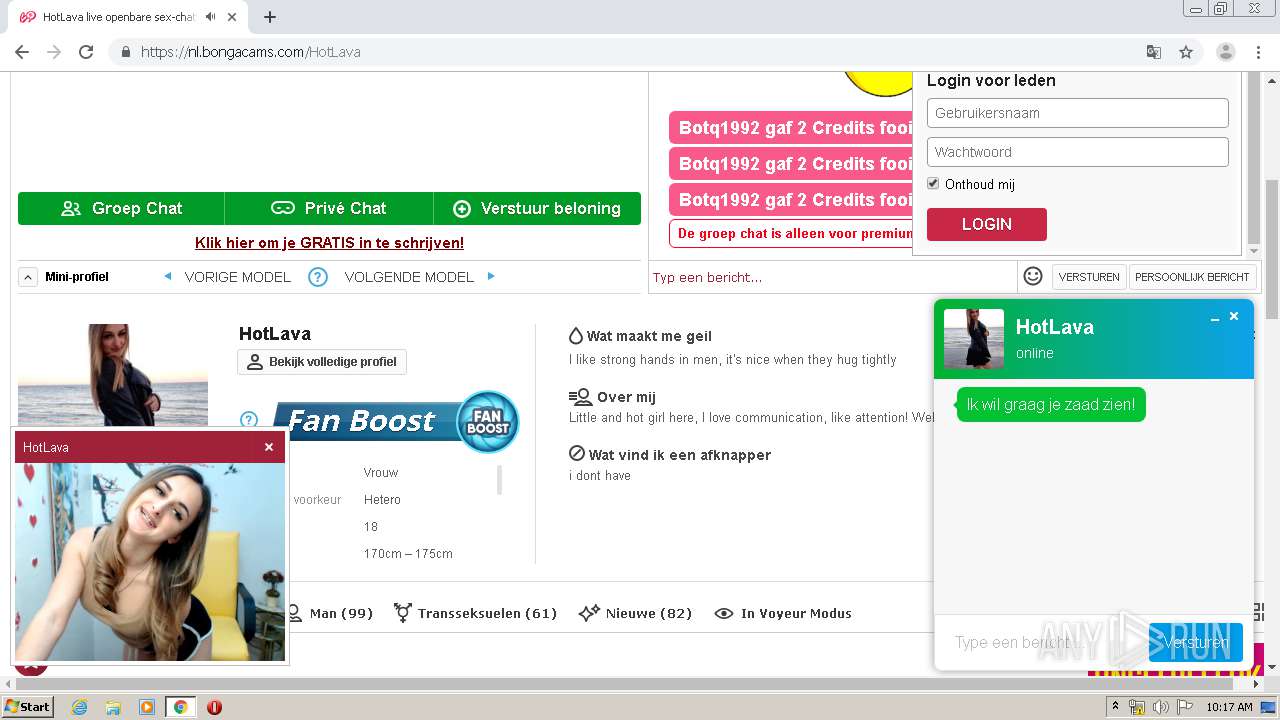Click the vertical page scrollbar
This screenshot has height=720, width=1280.
point(1271,250)
